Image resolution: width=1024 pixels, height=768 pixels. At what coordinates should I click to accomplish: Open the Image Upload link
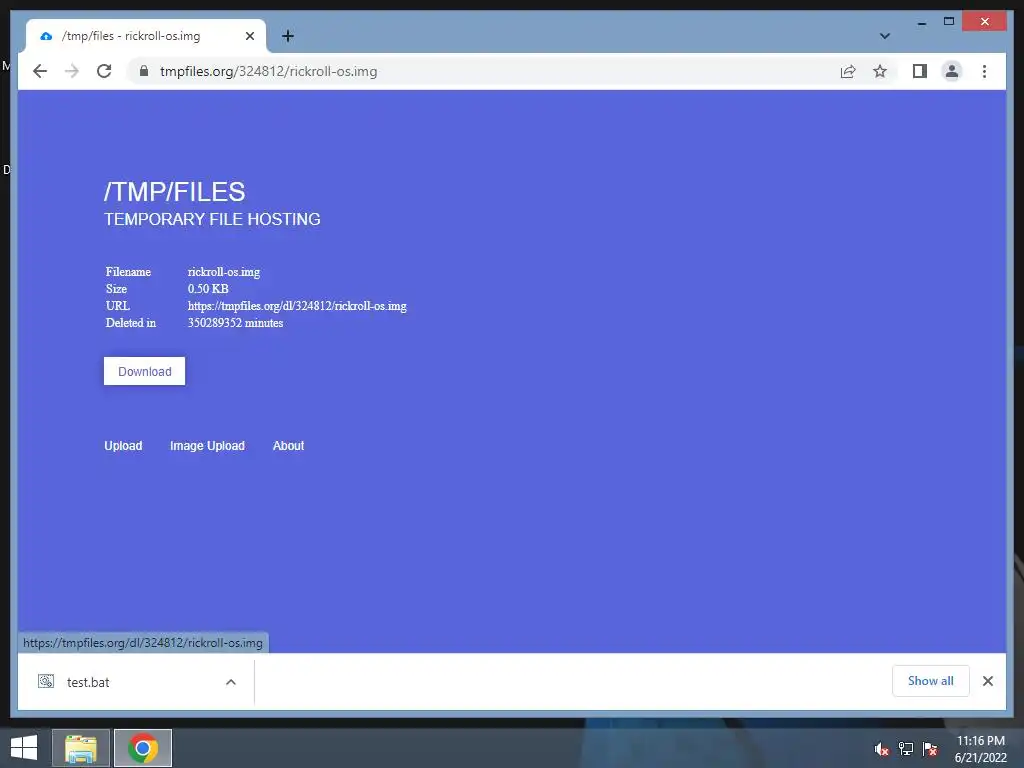point(207,445)
